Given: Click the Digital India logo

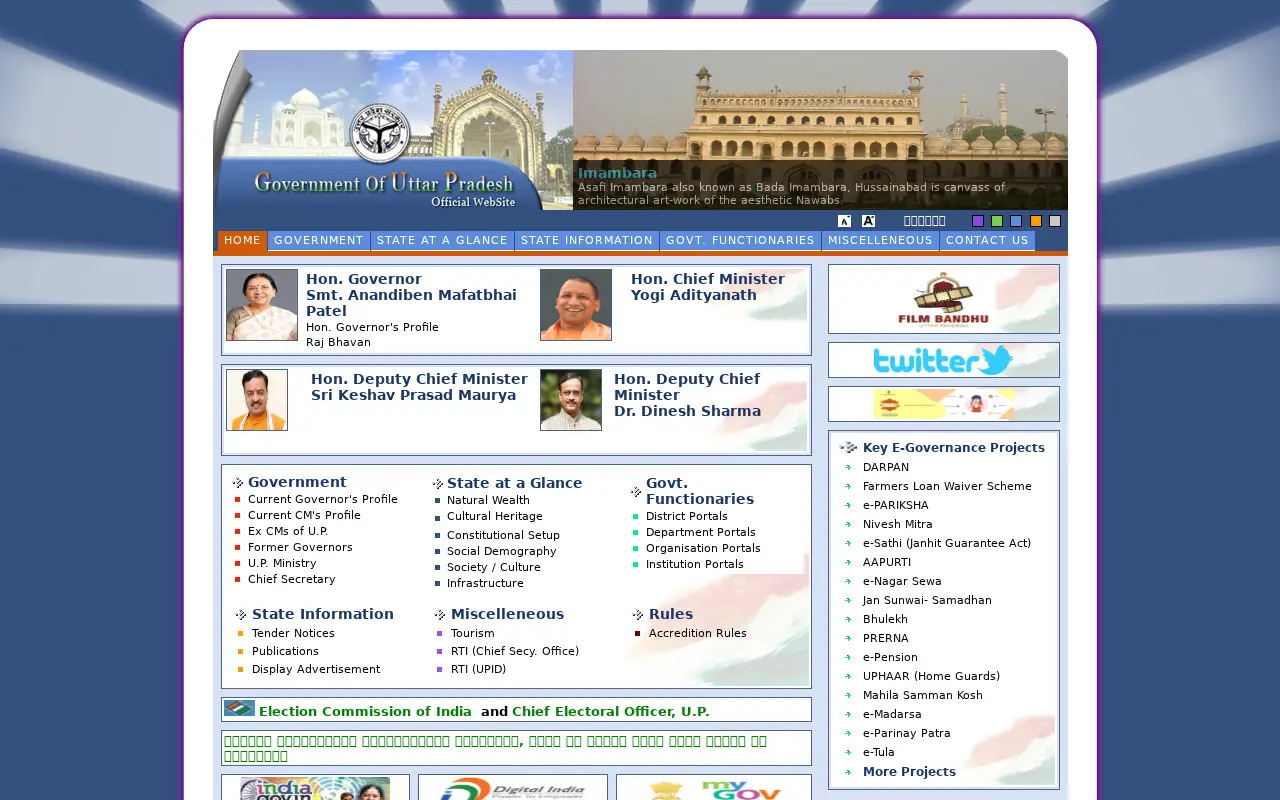Looking at the screenshot, I should (512, 788).
